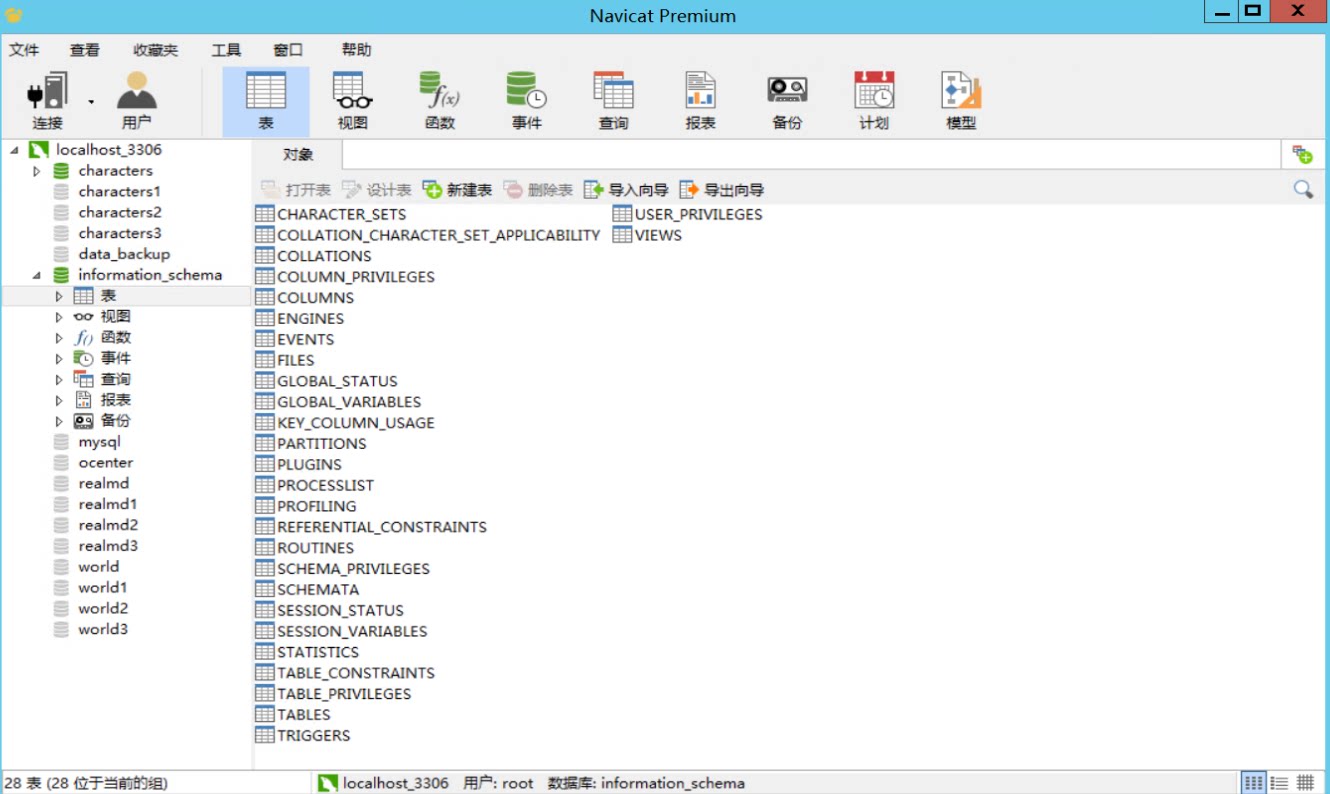This screenshot has height=794, width=1330.
Task: Collapse the information_schema database node
Action: click(37, 275)
